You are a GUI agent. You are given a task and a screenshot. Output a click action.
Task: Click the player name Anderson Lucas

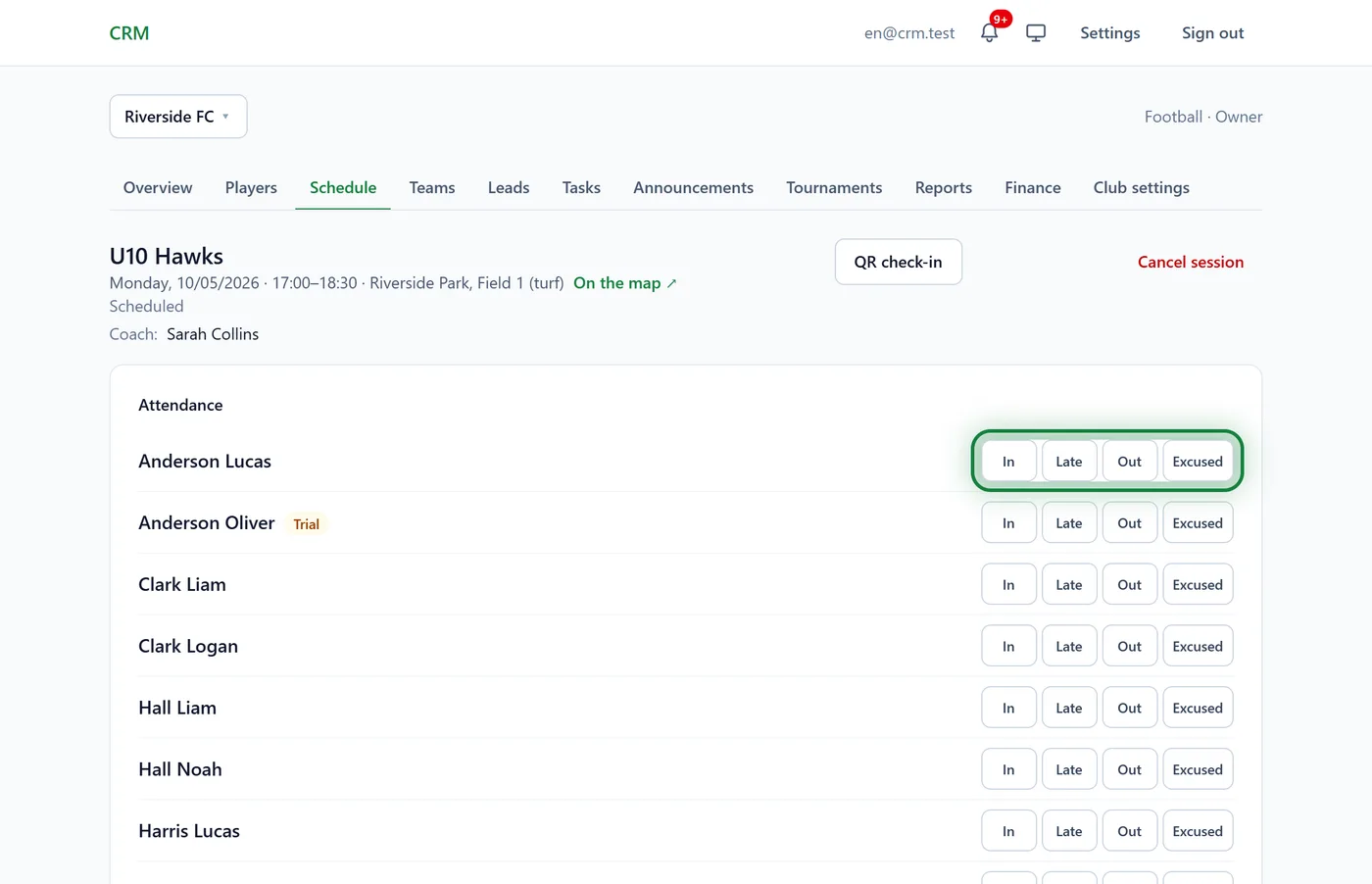[205, 462]
